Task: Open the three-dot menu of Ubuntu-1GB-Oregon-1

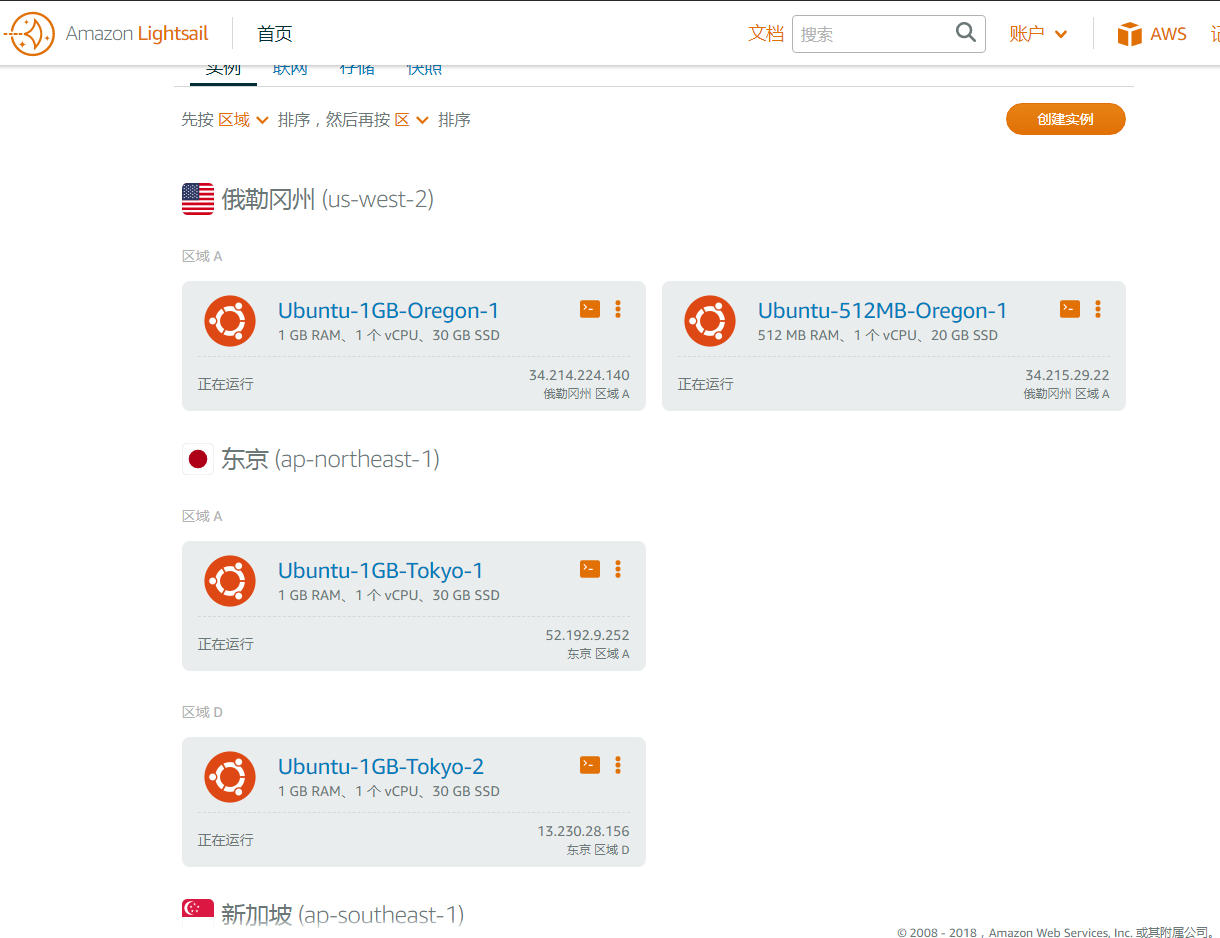Action: tap(618, 309)
